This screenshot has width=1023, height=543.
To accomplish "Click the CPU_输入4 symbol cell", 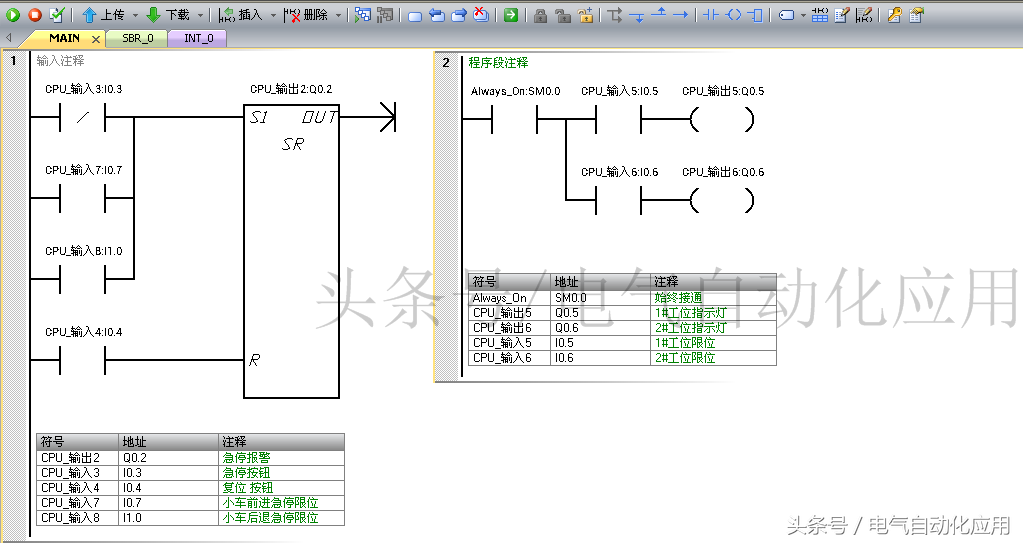I will point(78,488).
